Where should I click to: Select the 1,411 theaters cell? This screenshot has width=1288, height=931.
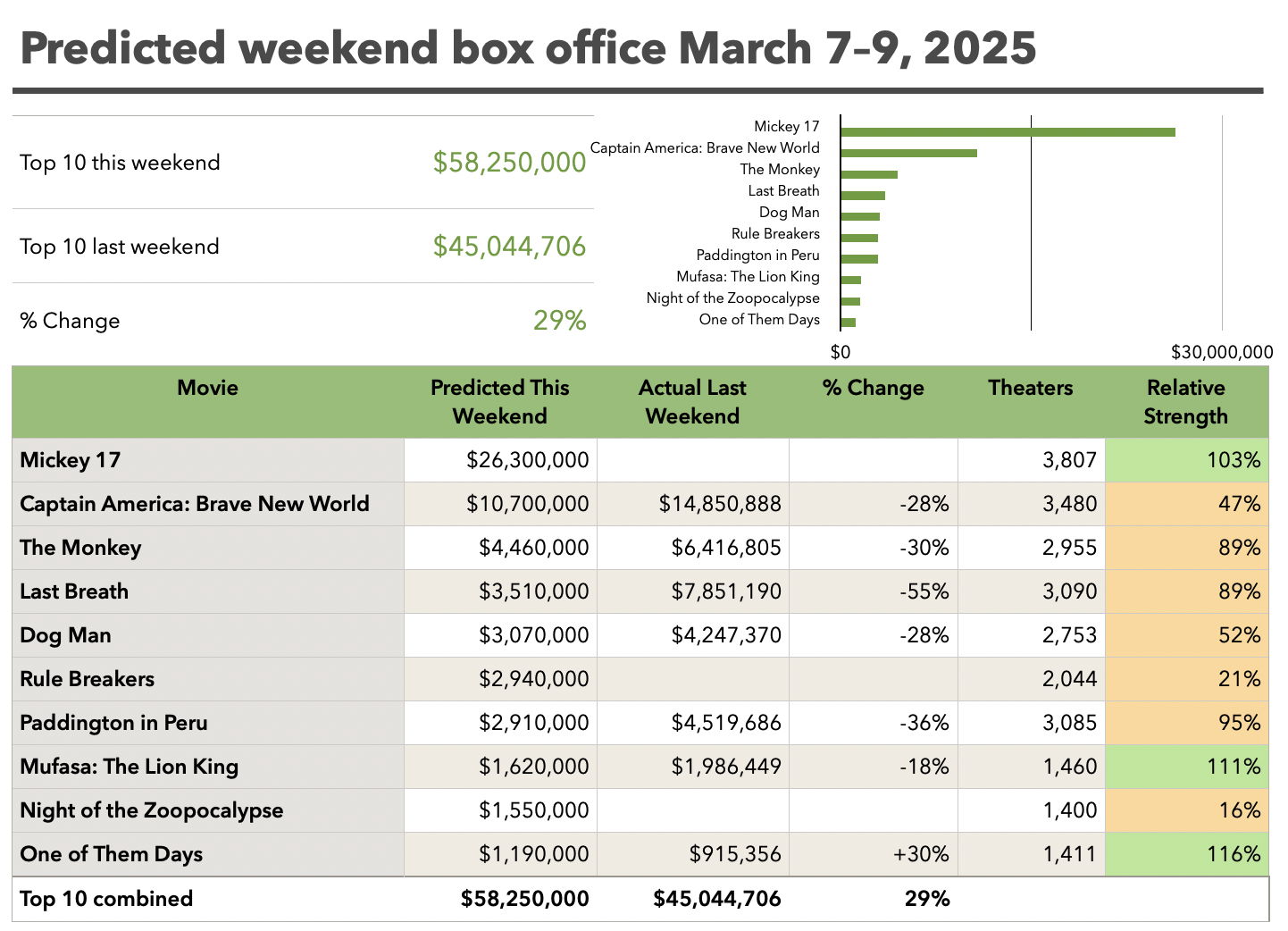click(x=1032, y=854)
